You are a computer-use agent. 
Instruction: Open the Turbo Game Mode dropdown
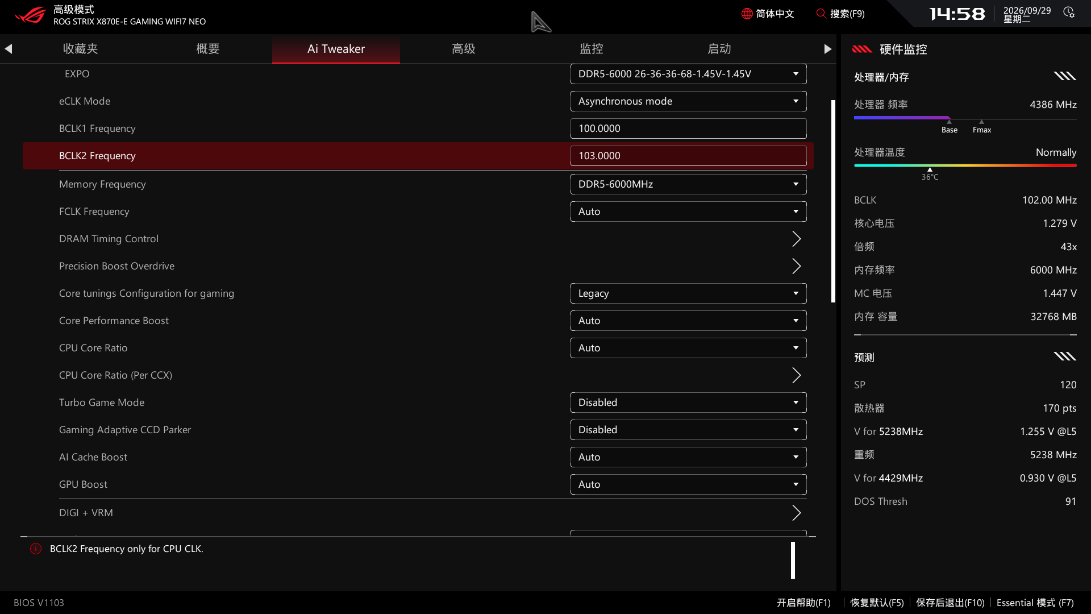coord(688,402)
